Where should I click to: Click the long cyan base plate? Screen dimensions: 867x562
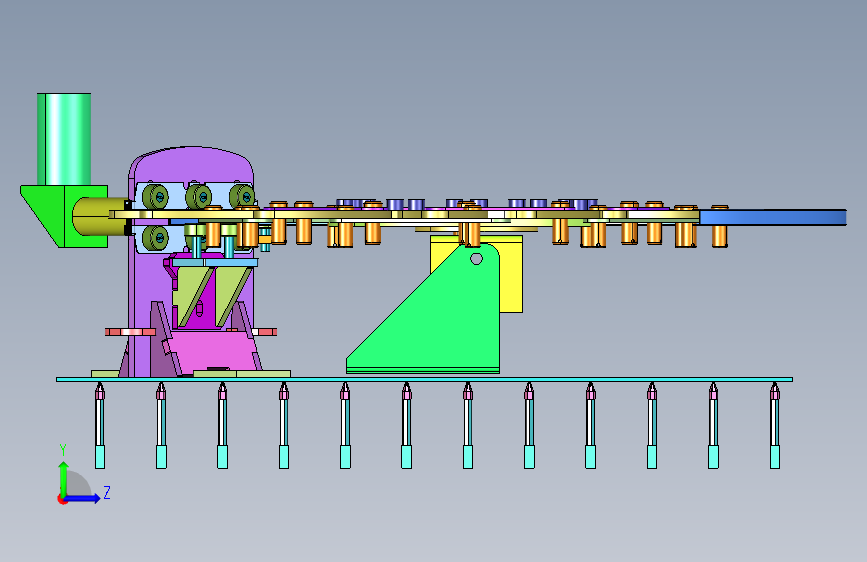[x=425, y=379]
